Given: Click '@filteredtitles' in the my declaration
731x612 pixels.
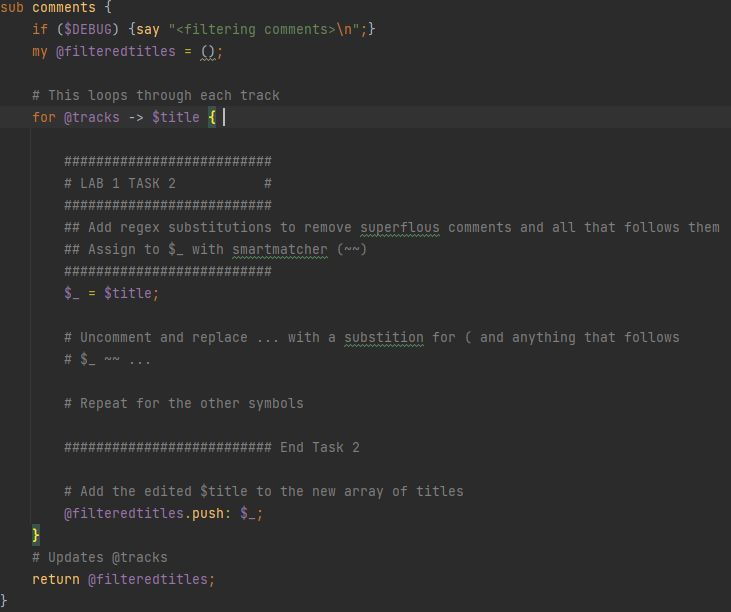Looking at the screenshot, I should 116,51.
